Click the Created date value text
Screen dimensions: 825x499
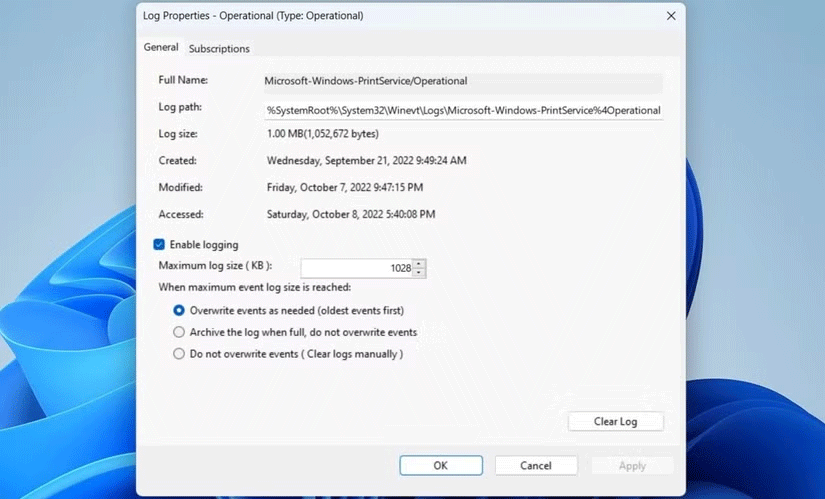pos(366,160)
